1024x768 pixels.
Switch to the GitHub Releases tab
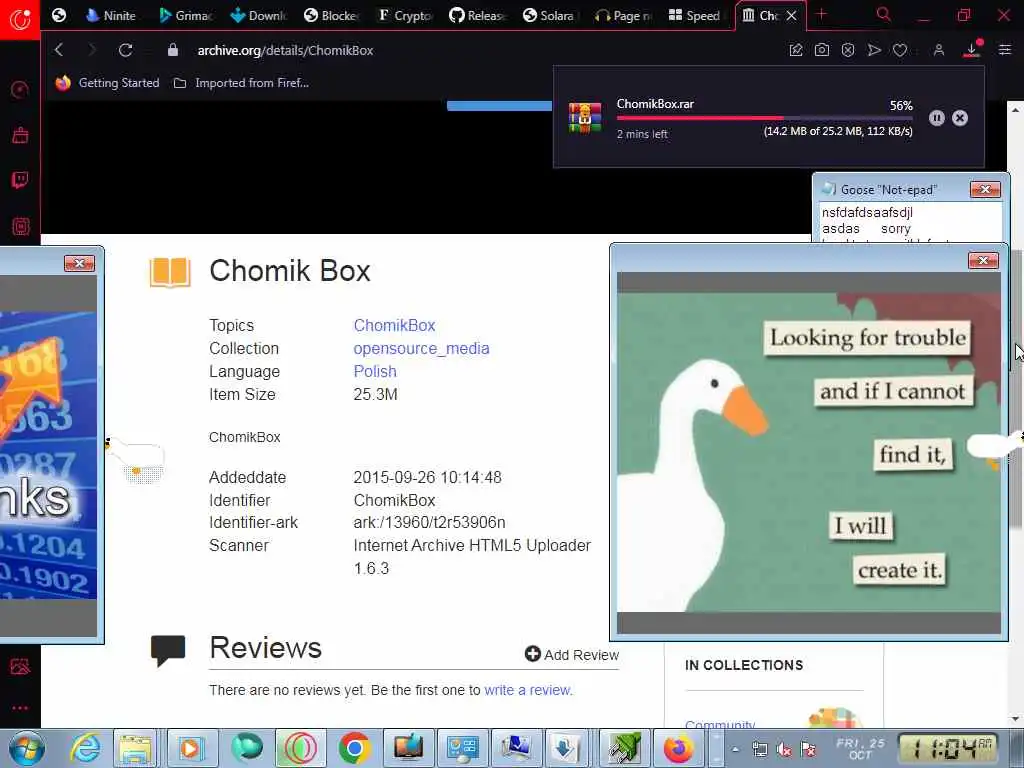click(478, 15)
